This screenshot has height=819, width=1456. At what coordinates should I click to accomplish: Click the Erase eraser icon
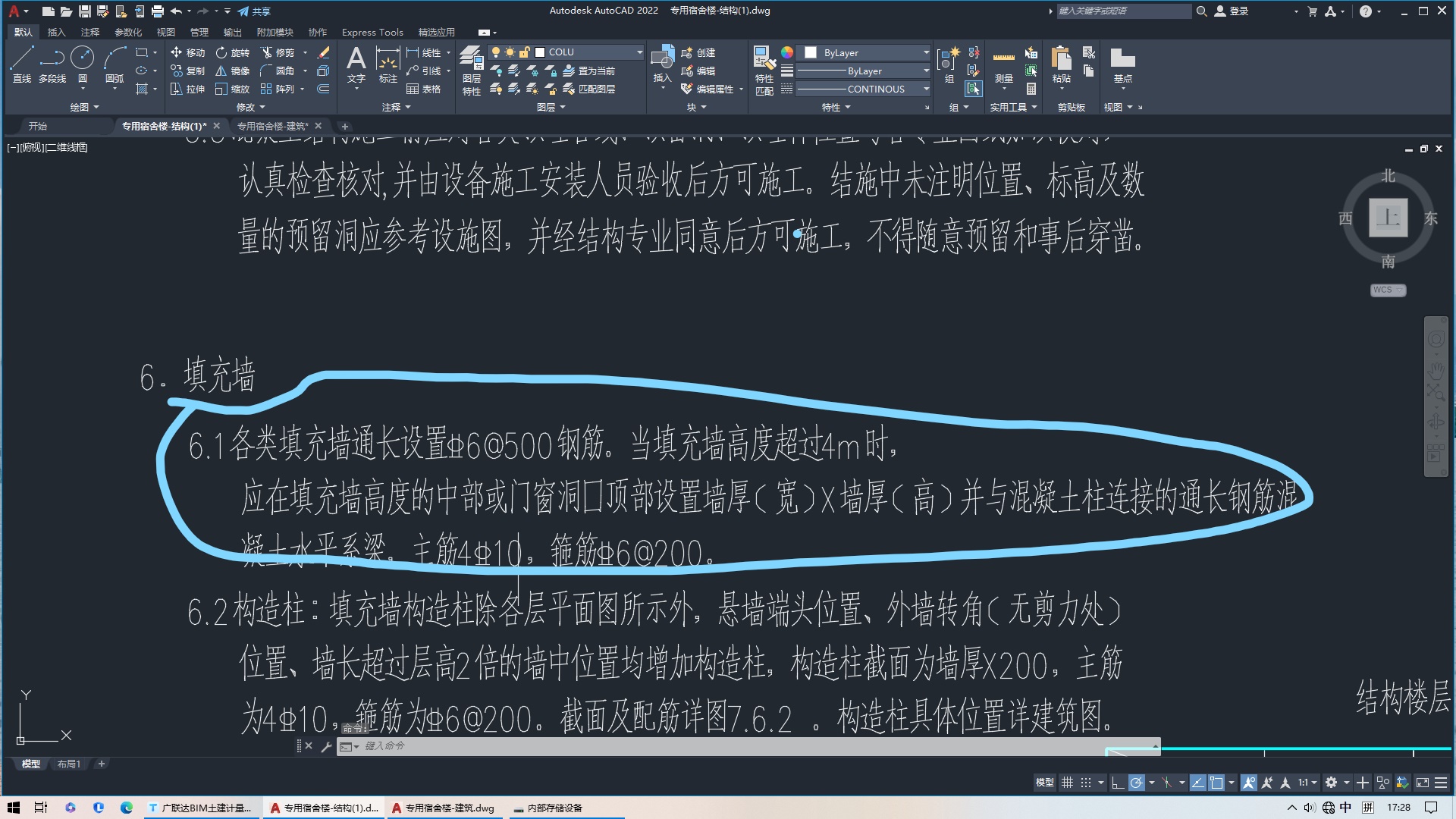(x=323, y=52)
